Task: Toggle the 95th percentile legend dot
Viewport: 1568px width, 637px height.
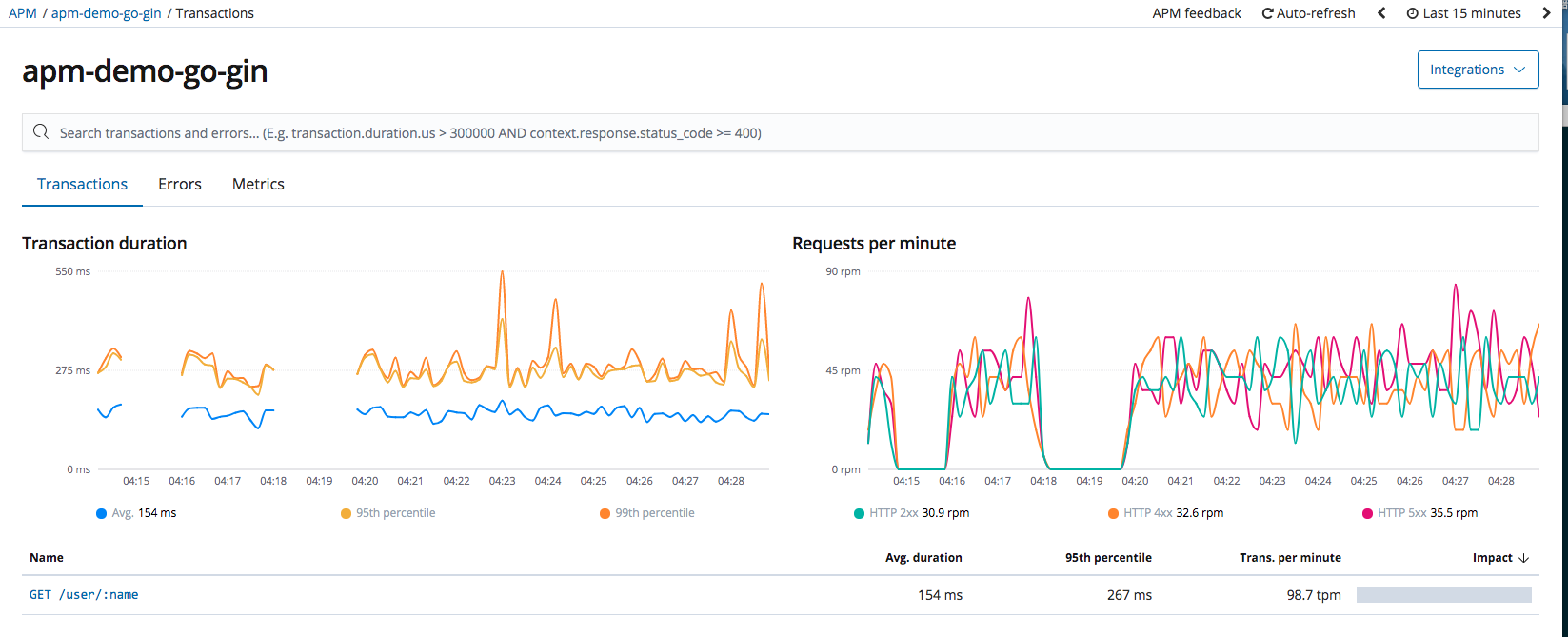Action: coord(346,513)
